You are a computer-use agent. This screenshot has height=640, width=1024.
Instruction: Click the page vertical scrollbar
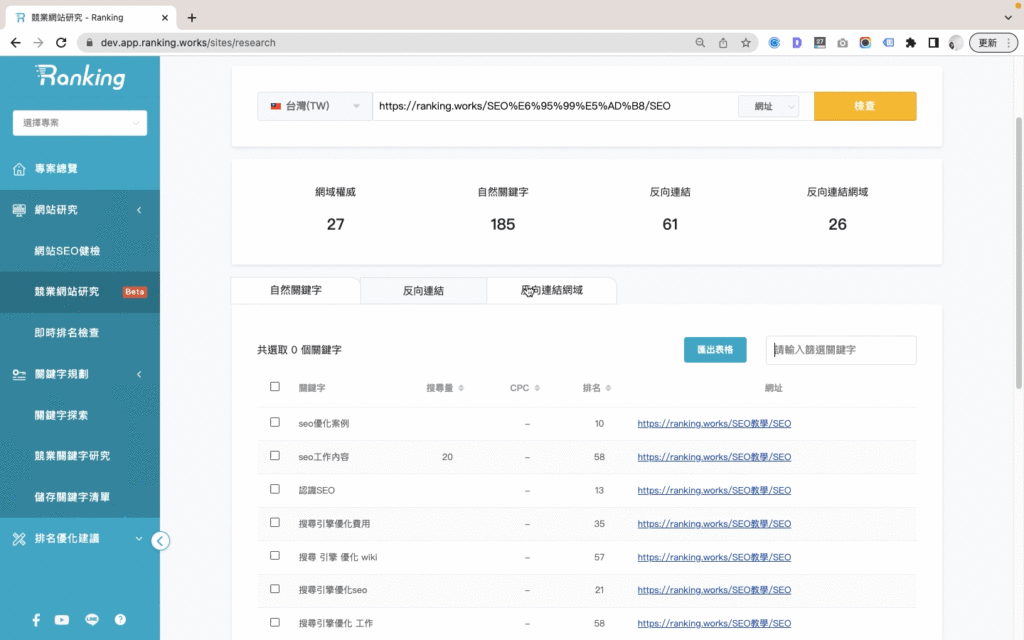tap(1019, 253)
